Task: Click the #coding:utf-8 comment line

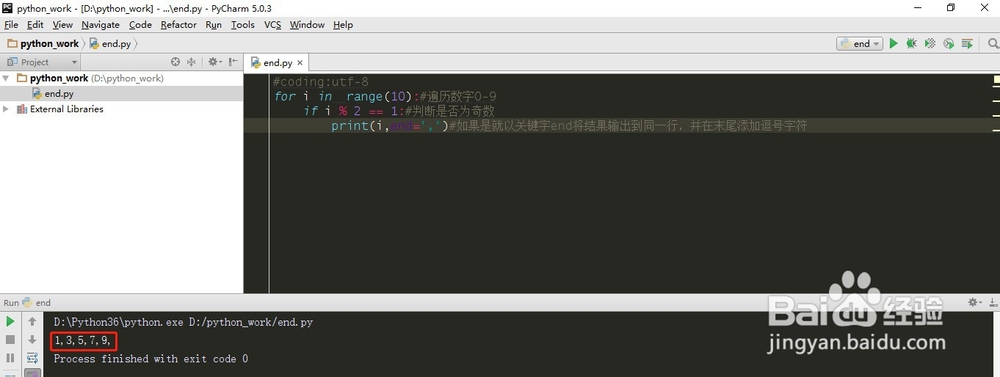Action: click(320, 82)
